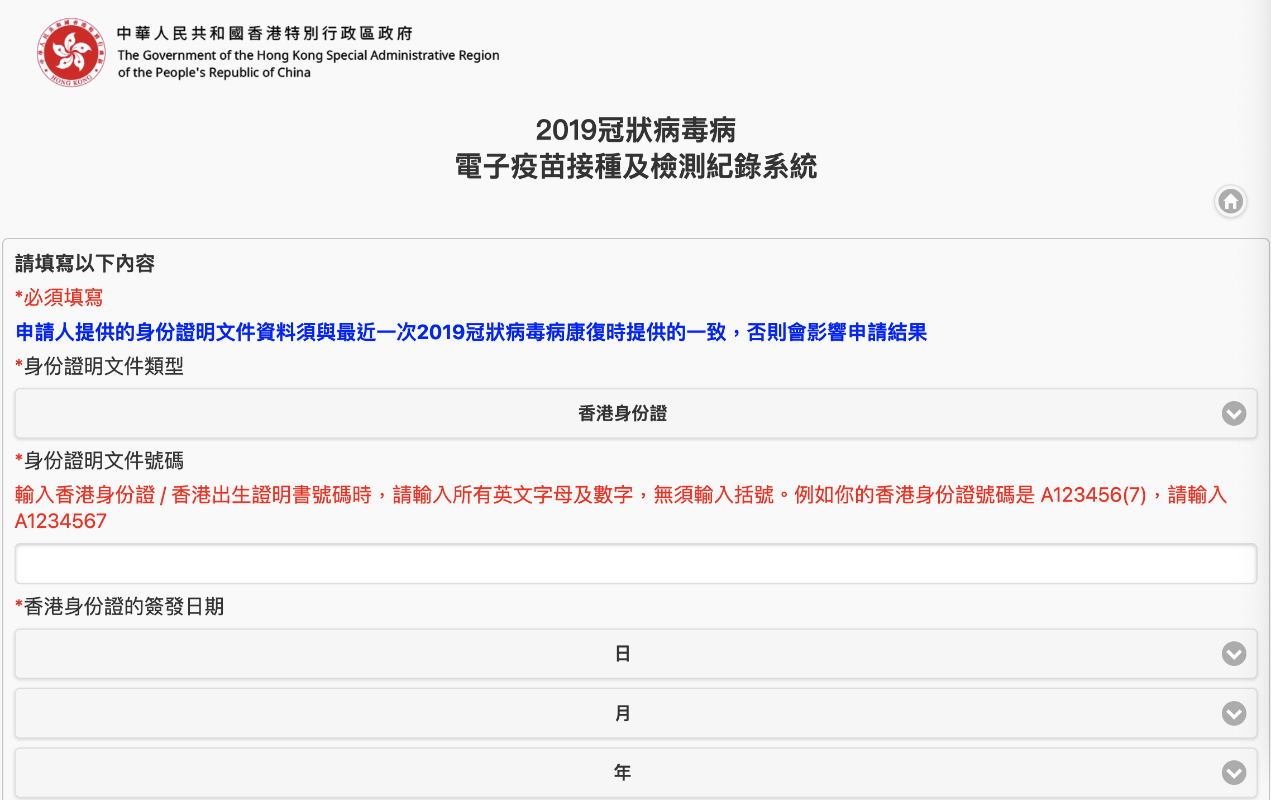Click the down-arrow icon on the 日 selector
Viewport: 1271px width, 800px height.
pos(1234,654)
